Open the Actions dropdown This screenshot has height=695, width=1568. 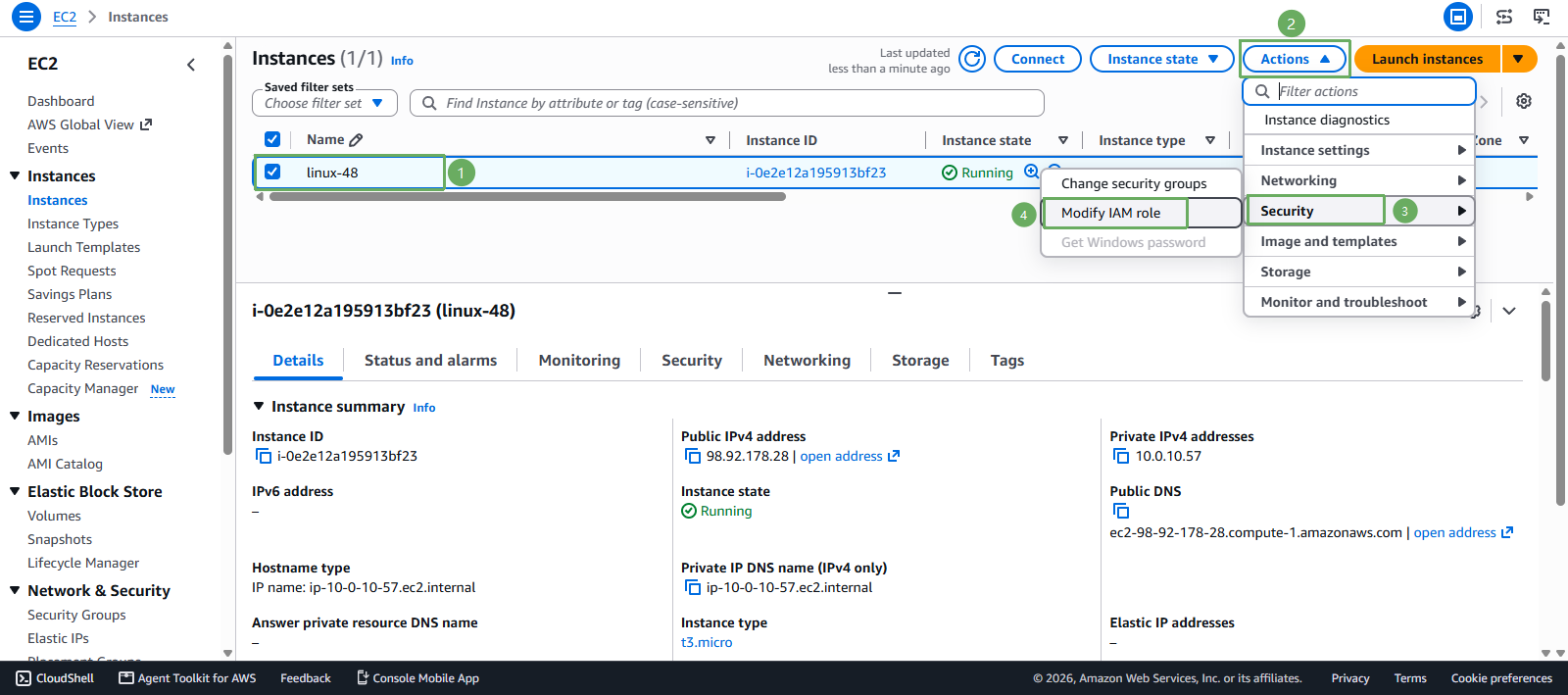(x=1294, y=59)
